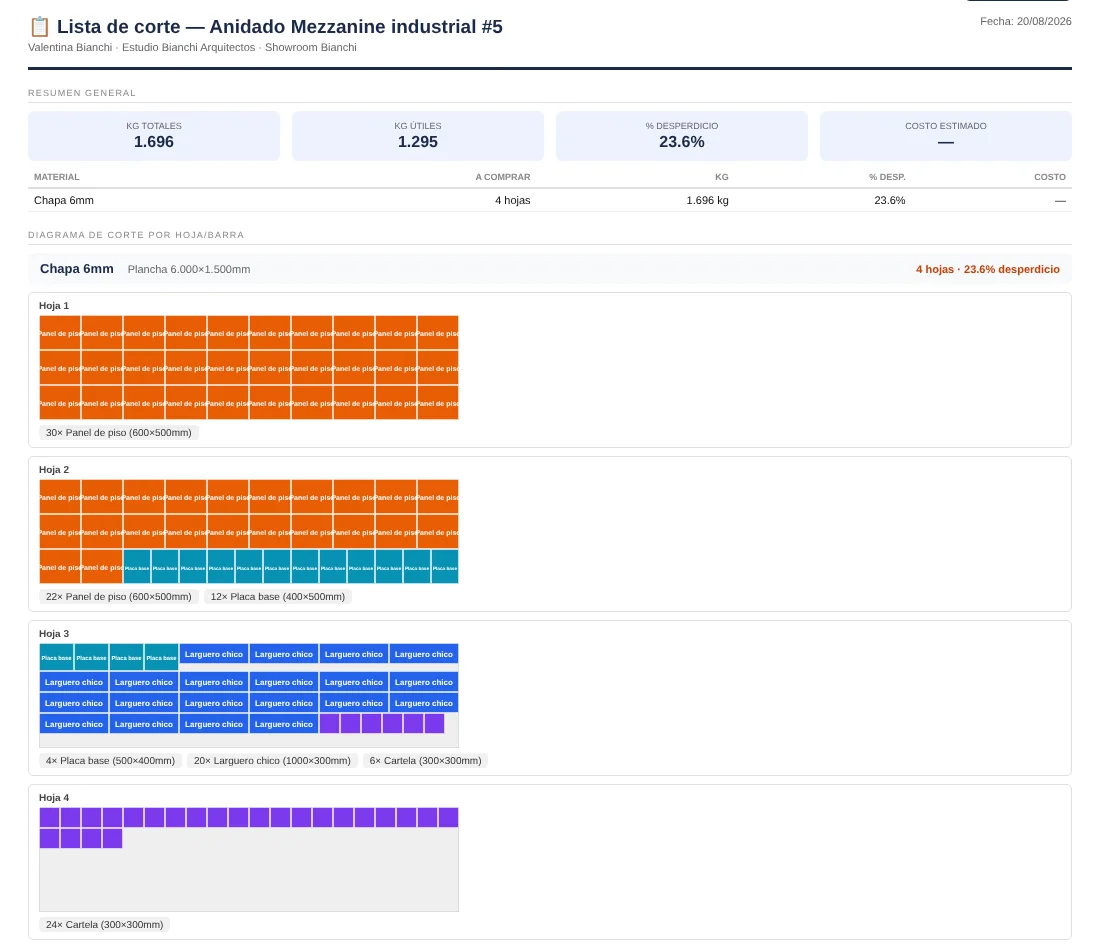Click the 'Hoja 1' label
The height and width of the screenshot is (950, 1100).
54,306
